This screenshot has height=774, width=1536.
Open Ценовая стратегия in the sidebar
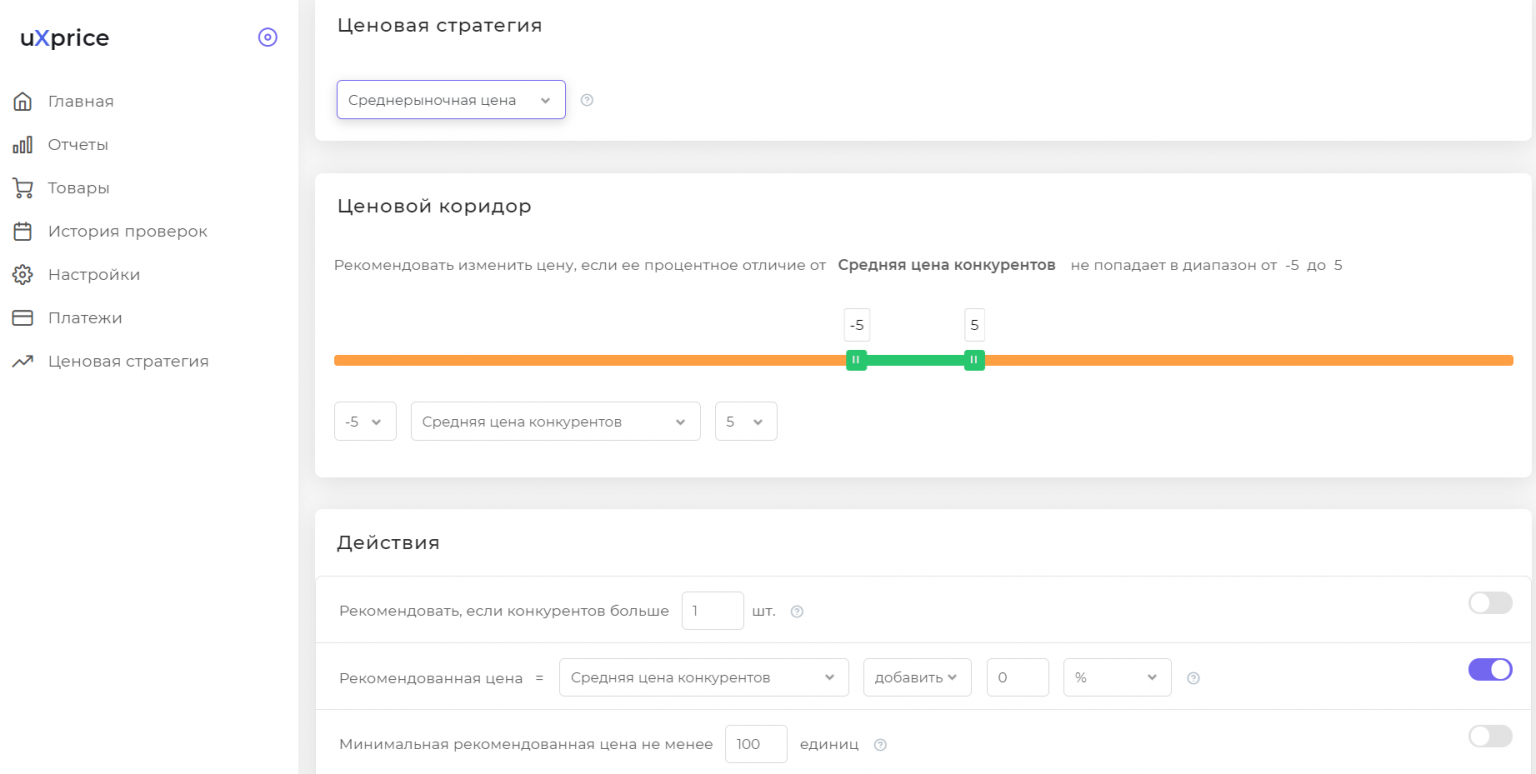[x=128, y=361]
